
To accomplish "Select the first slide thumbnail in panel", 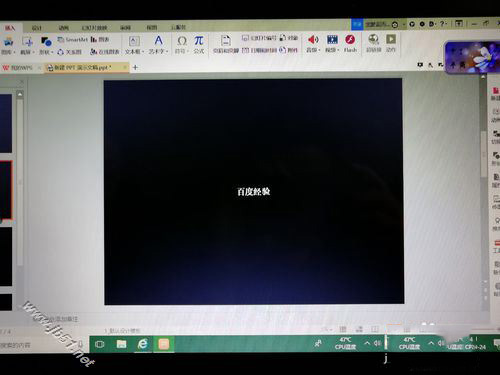I will click(x=6, y=123).
